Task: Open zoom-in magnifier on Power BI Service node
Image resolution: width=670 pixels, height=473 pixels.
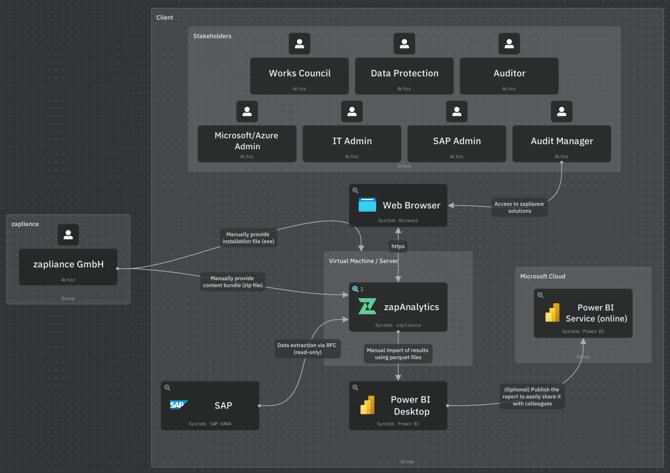Action: pos(540,295)
